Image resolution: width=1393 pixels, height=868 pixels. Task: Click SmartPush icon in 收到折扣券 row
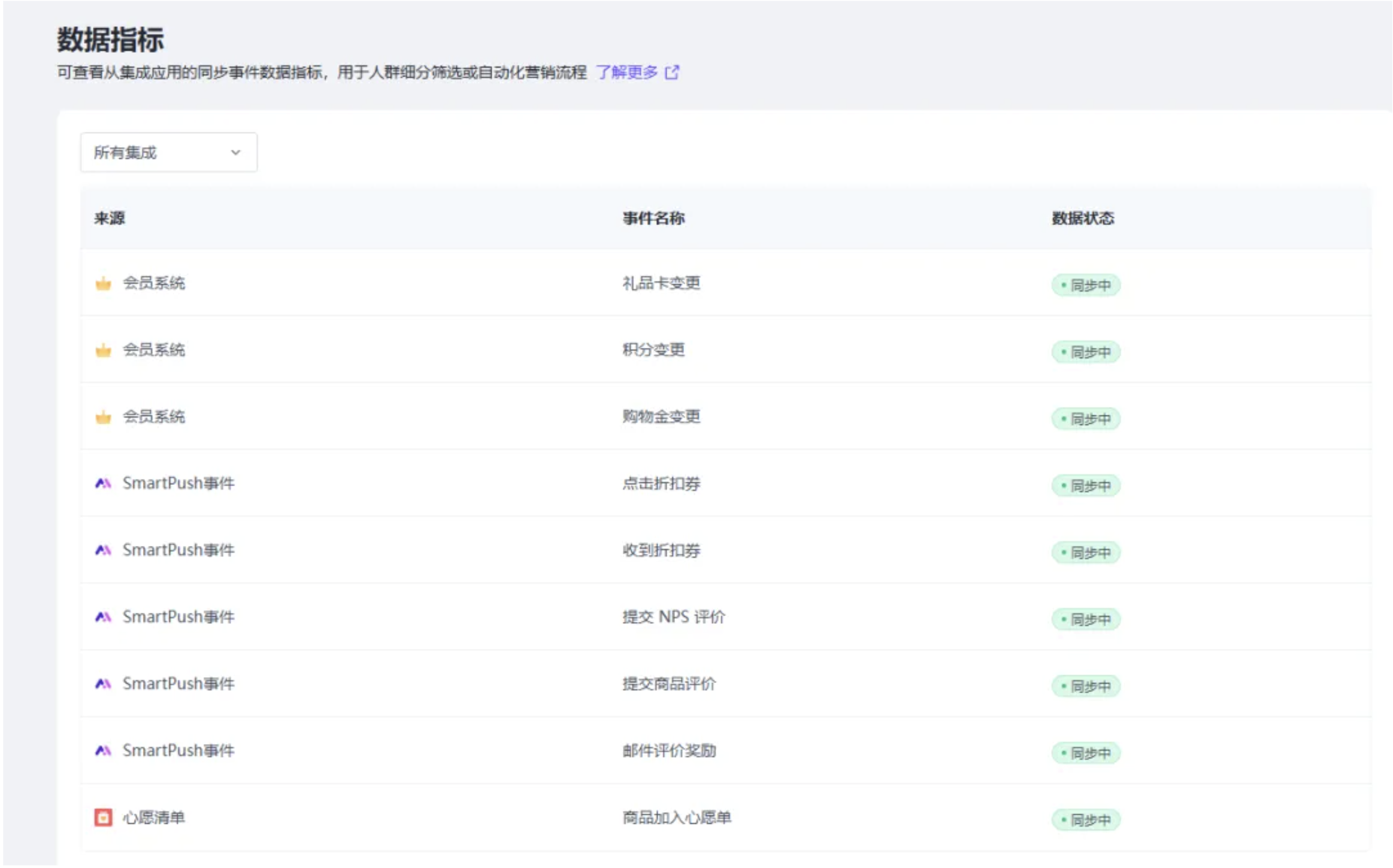[103, 551]
